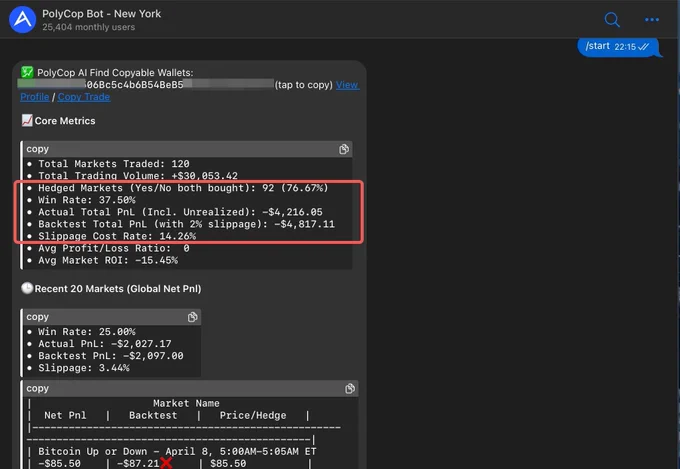Viewport: 680px width, 469px height.
Task: Select the Win Rate: 25.00% line
Action: coord(81,331)
